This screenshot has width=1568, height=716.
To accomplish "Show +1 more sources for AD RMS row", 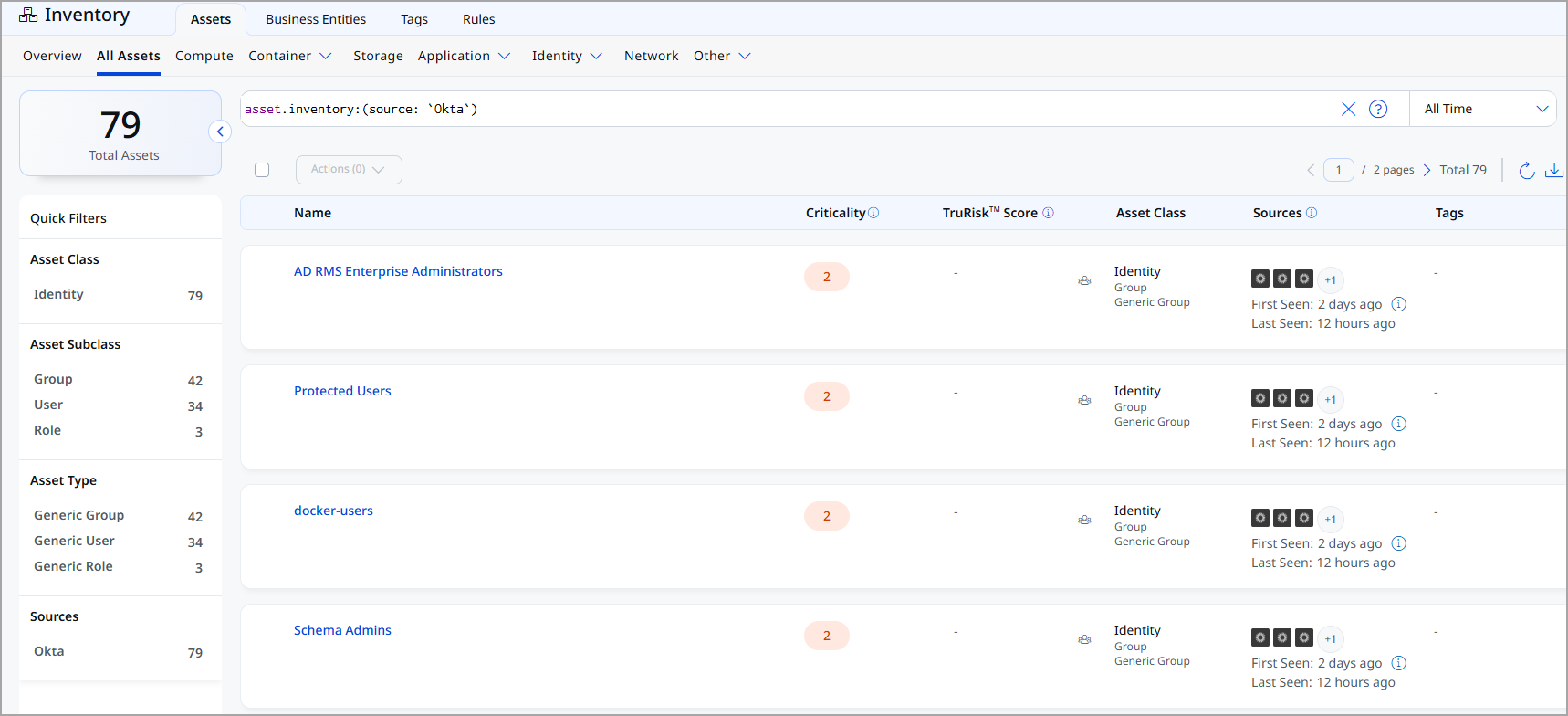I will coord(1331,280).
